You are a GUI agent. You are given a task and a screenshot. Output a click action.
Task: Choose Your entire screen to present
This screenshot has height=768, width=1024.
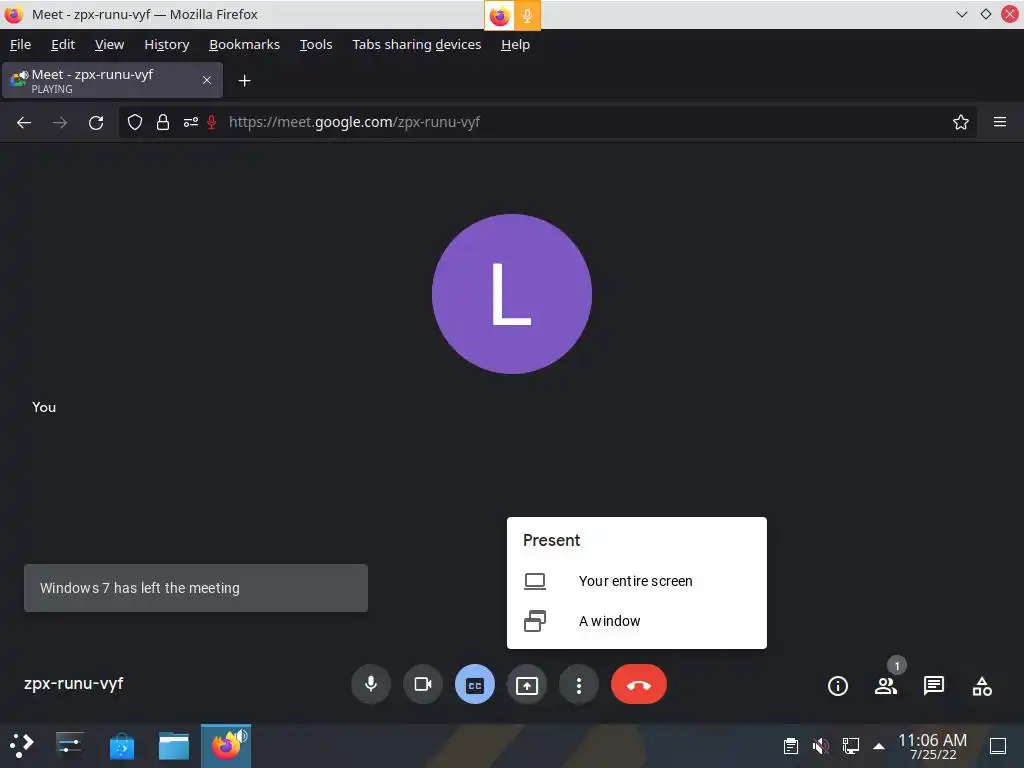point(637,581)
